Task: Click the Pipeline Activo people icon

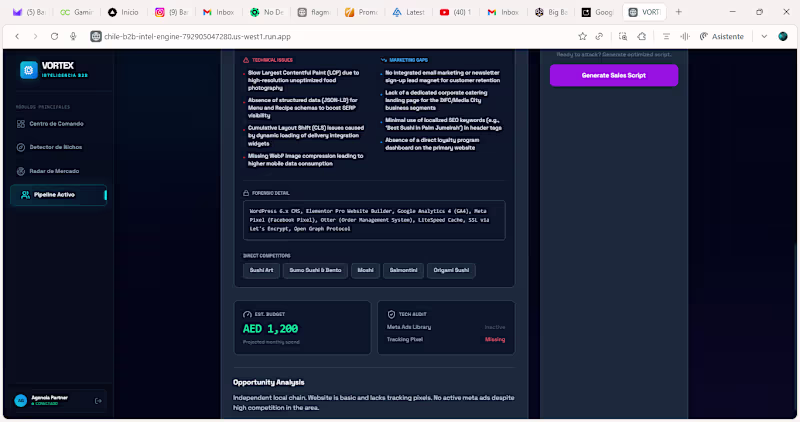Action: (x=25, y=195)
